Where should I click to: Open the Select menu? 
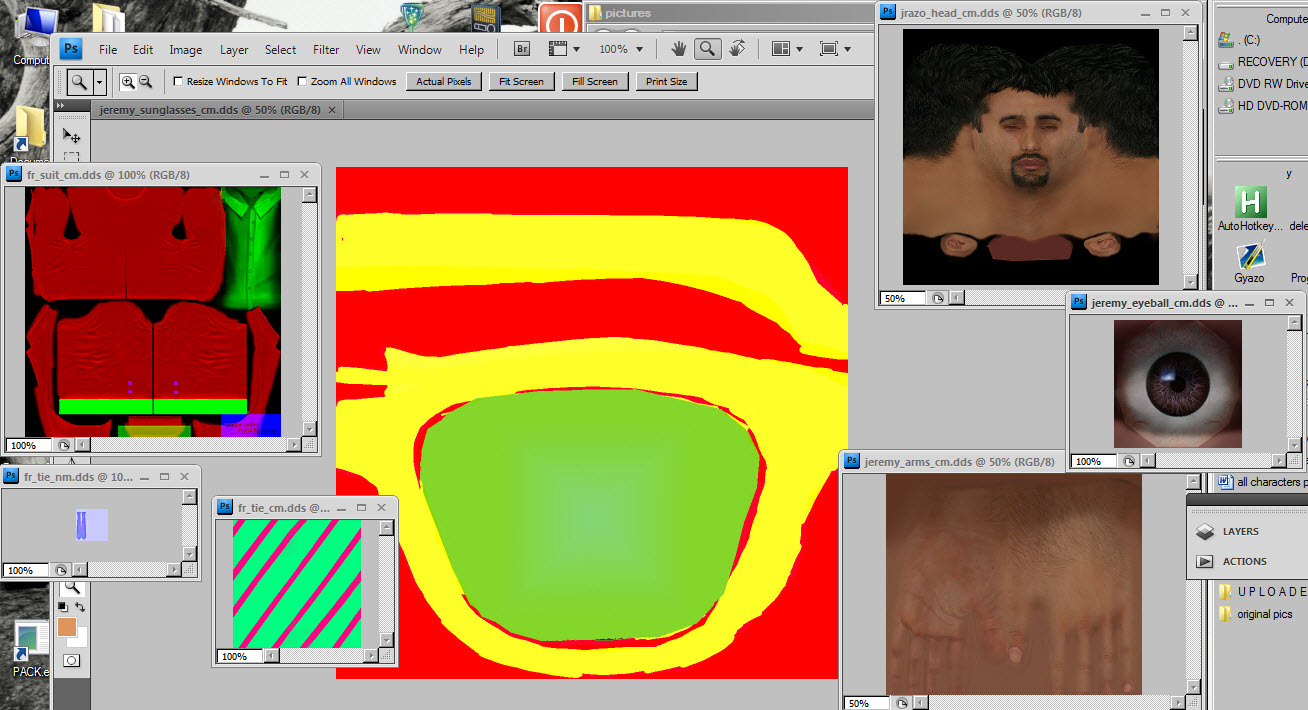(x=280, y=49)
